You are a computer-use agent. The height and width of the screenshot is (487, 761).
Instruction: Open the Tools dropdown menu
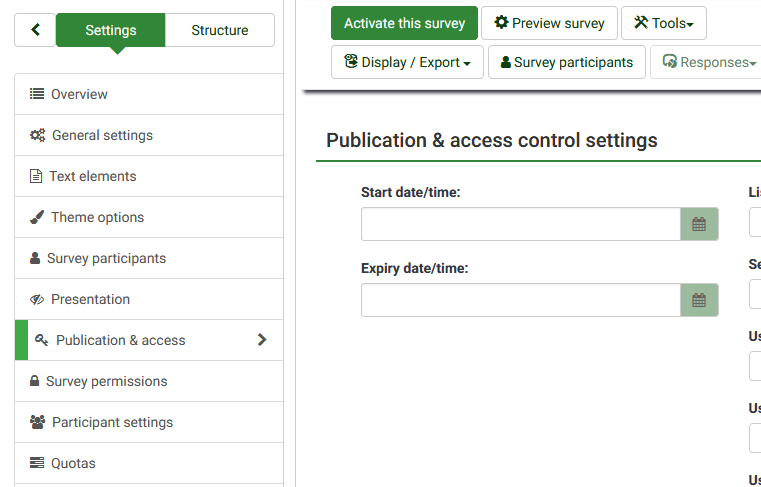(x=663, y=23)
